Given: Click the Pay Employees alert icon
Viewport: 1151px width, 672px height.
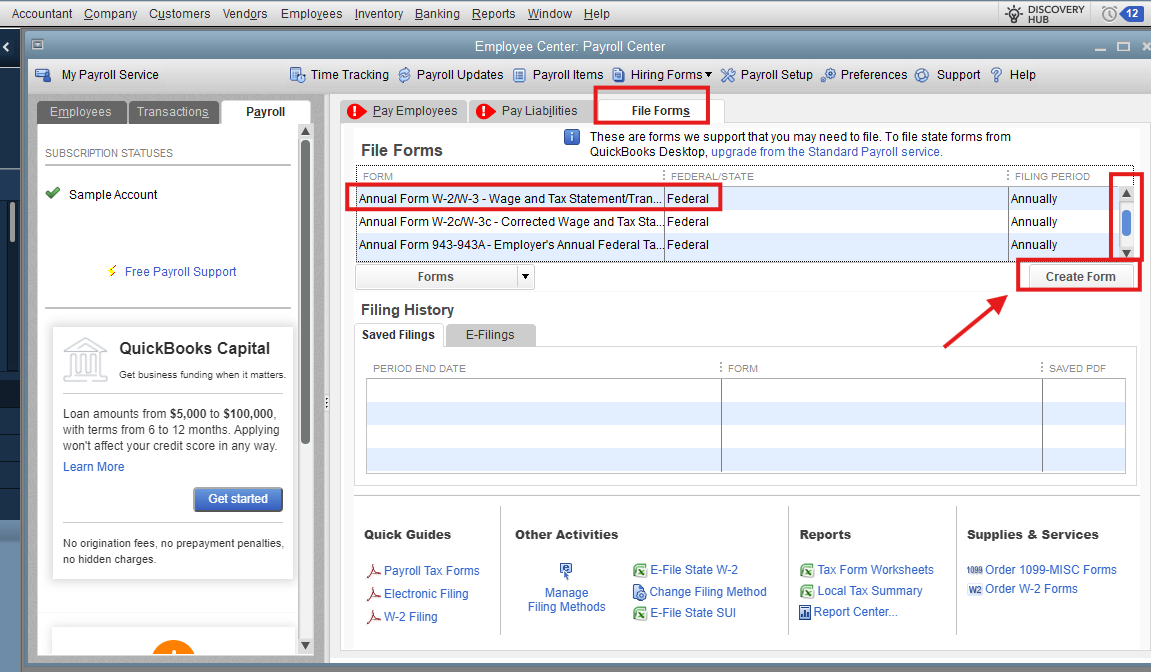Looking at the screenshot, I should (x=356, y=111).
